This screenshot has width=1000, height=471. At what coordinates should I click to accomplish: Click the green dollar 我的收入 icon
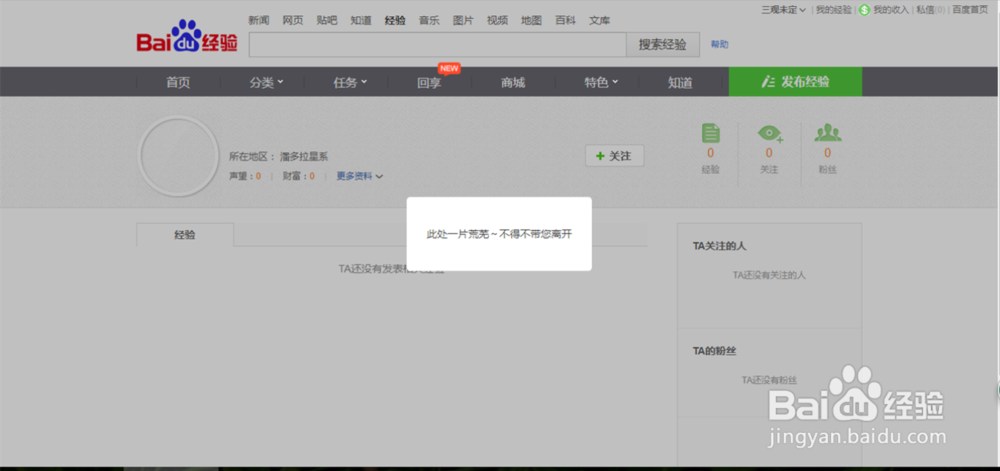[x=864, y=10]
